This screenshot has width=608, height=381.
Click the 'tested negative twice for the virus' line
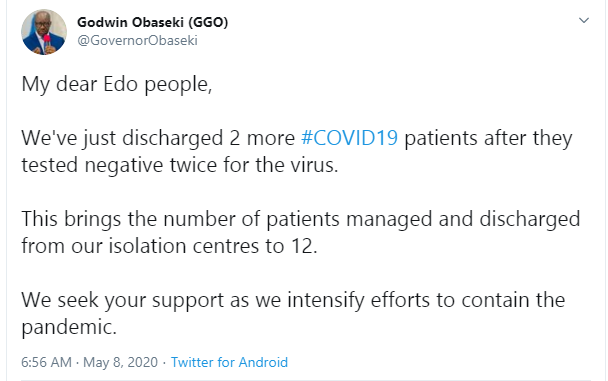(x=180, y=165)
